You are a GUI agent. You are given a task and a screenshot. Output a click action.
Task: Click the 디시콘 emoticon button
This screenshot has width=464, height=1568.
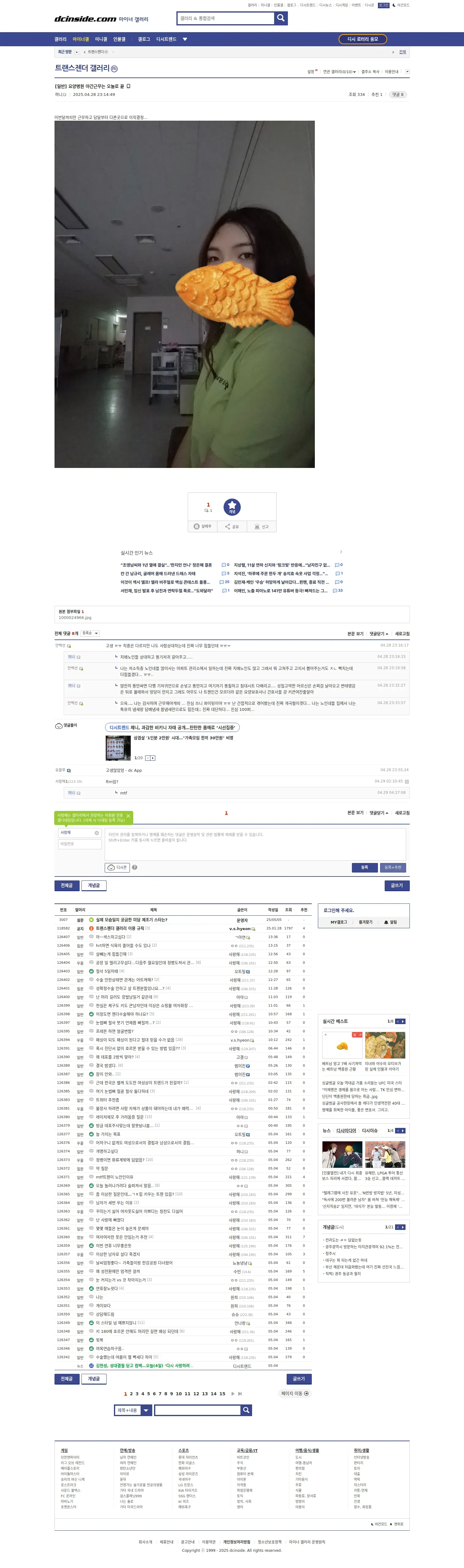118,867
